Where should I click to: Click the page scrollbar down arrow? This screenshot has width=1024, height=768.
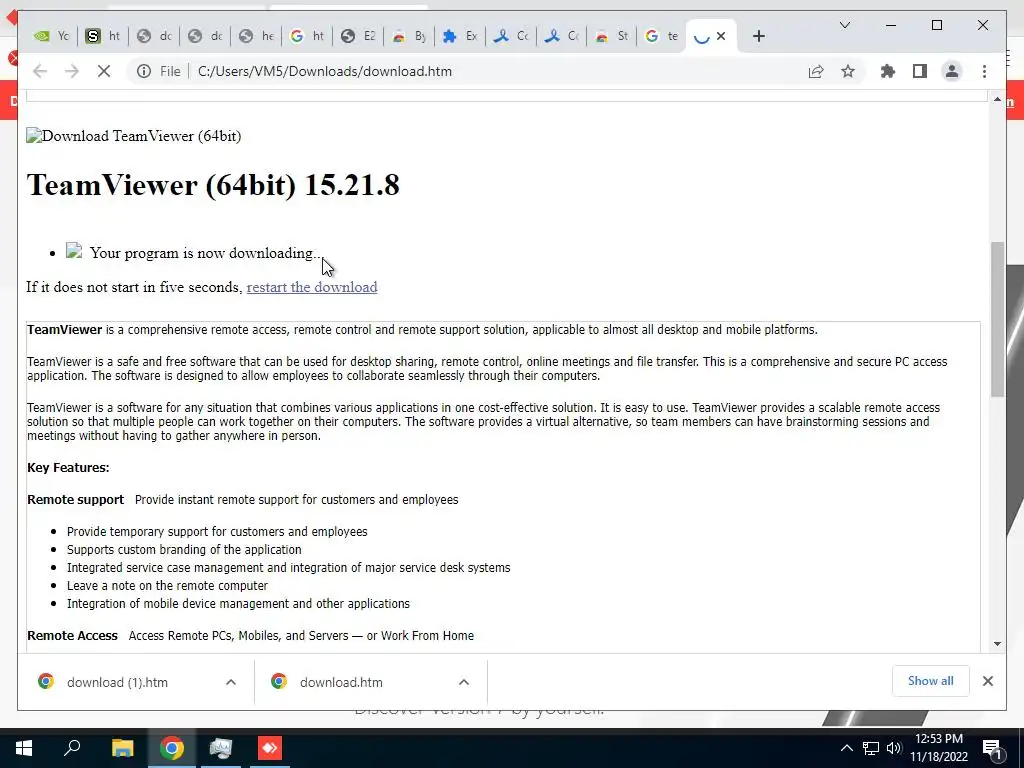point(997,644)
